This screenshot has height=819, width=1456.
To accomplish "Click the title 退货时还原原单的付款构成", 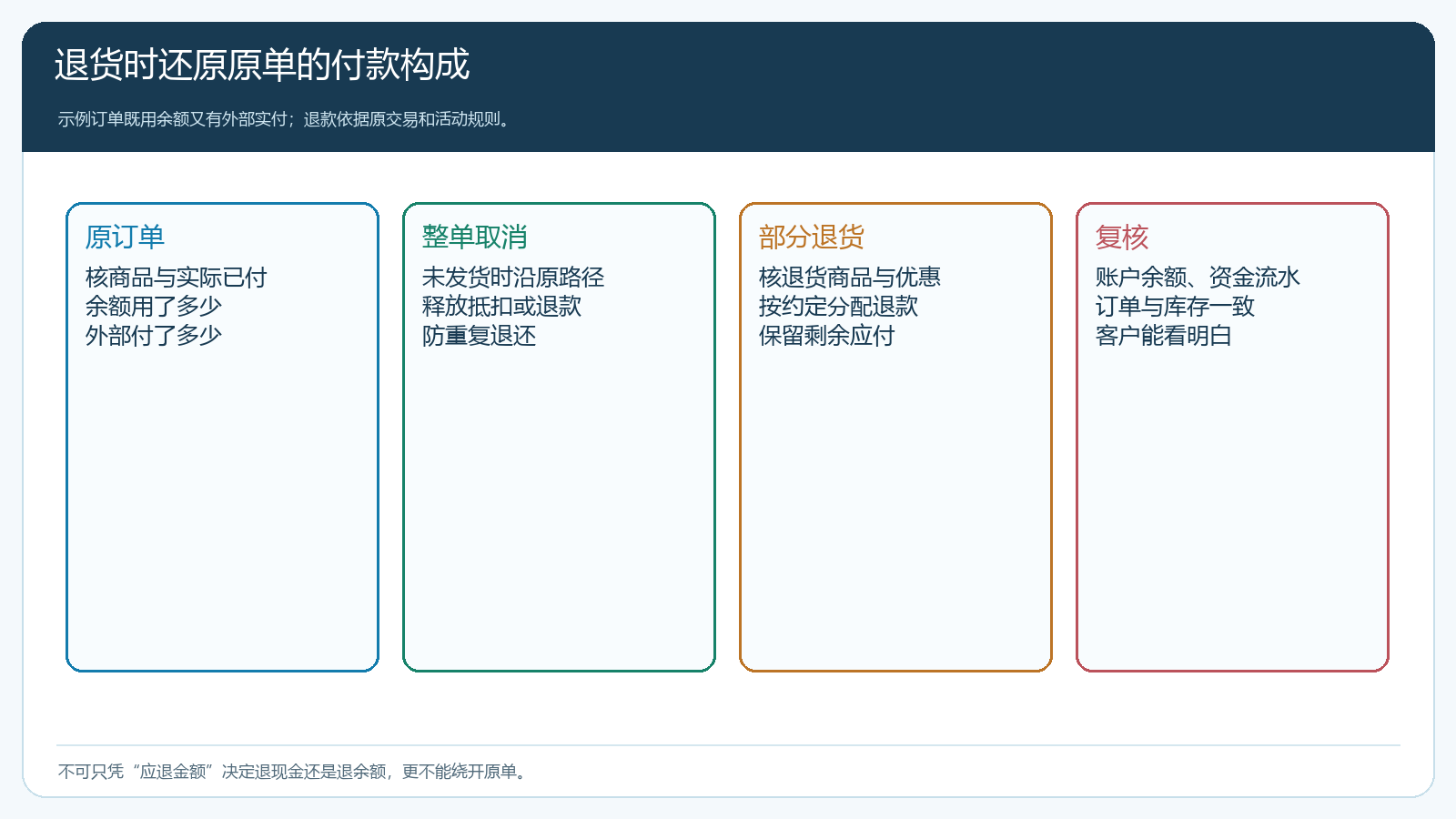I will (262, 65).
